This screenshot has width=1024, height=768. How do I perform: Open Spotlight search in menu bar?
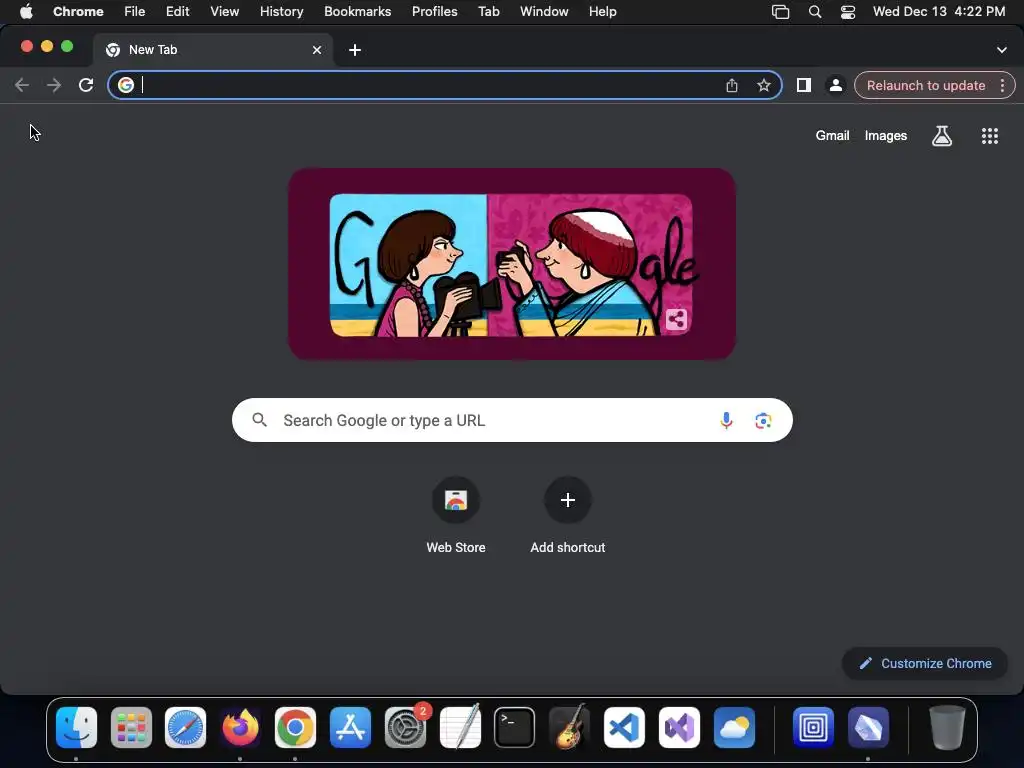click(x=815, y=12)
